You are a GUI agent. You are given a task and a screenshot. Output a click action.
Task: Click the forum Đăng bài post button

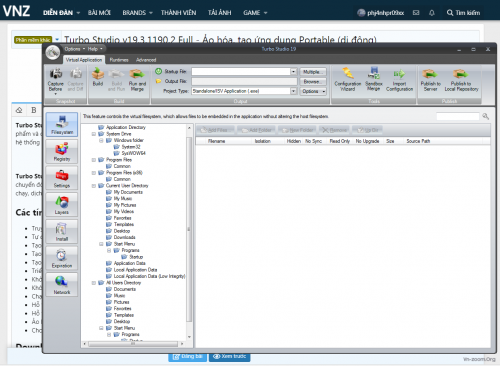pyautogui.click(x=188, y=356)
